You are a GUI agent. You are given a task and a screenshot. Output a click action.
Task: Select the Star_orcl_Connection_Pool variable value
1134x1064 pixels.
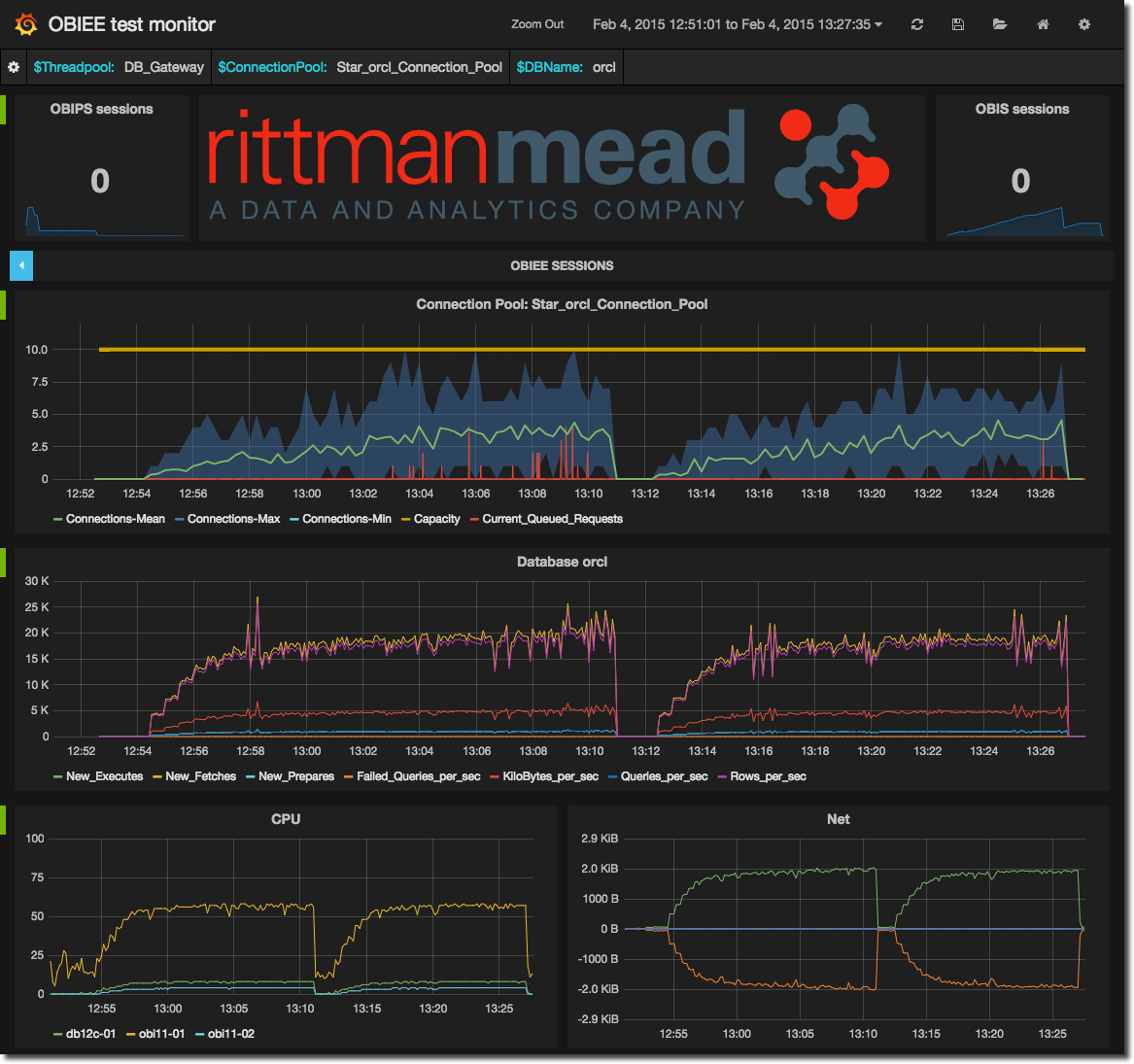[419, 67]
